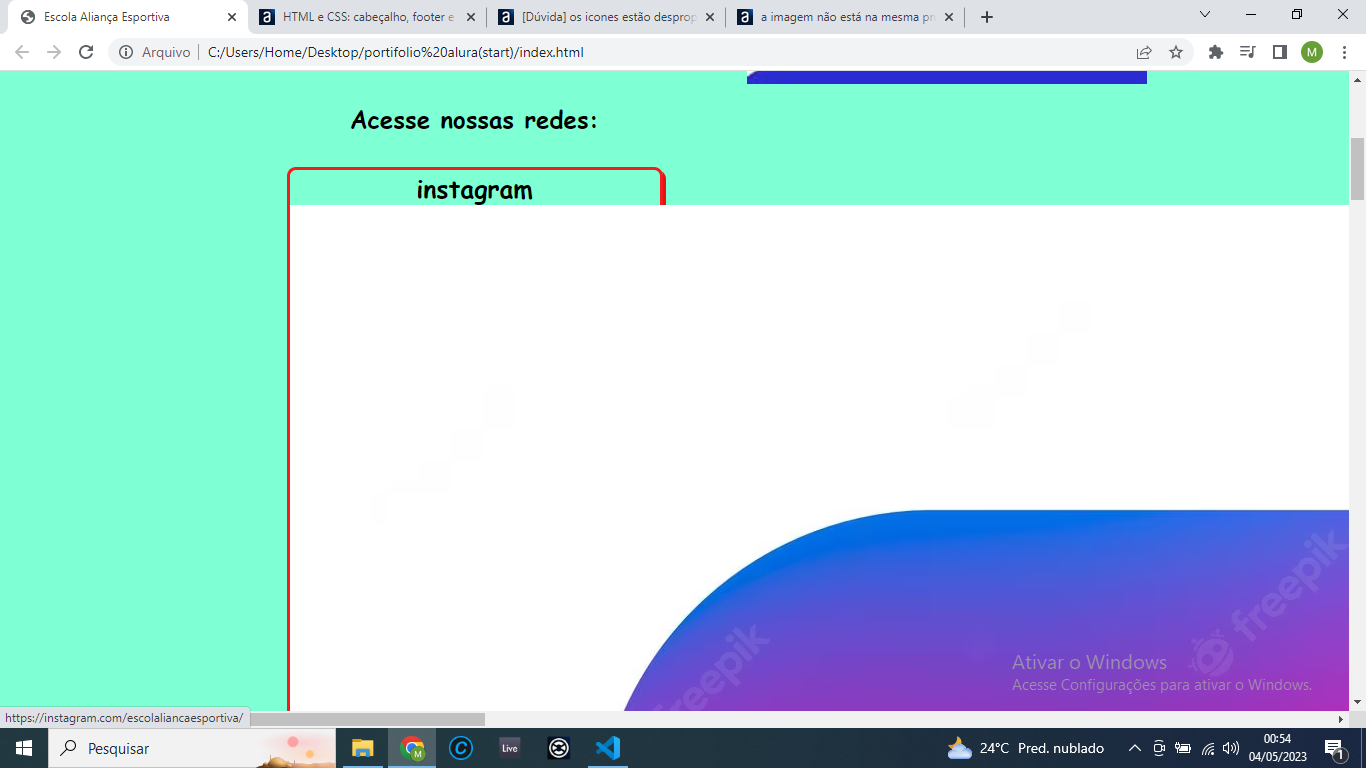
Task: Close the Escola Aliança Esportiva tab
Action: click(232, 17)
